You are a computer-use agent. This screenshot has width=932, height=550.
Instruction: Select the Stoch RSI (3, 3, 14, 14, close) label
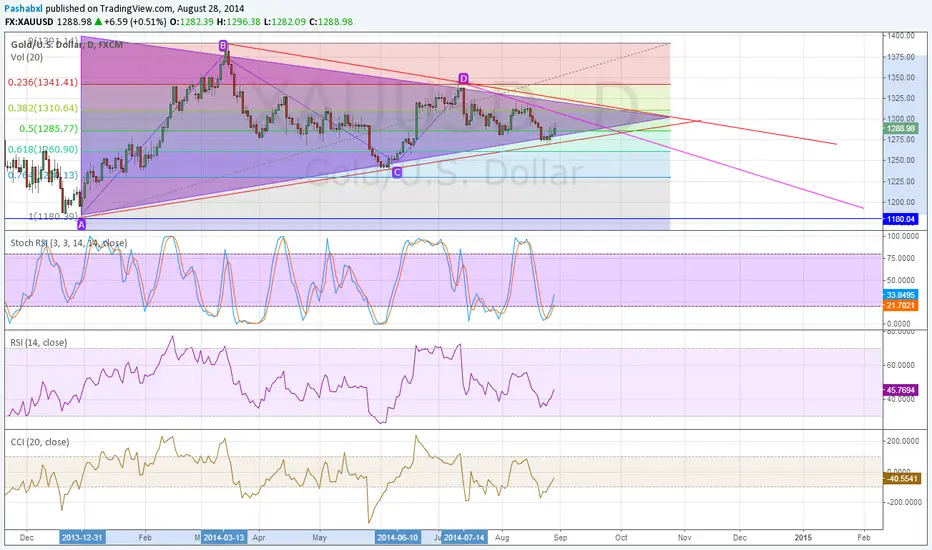tap(69, 243)
